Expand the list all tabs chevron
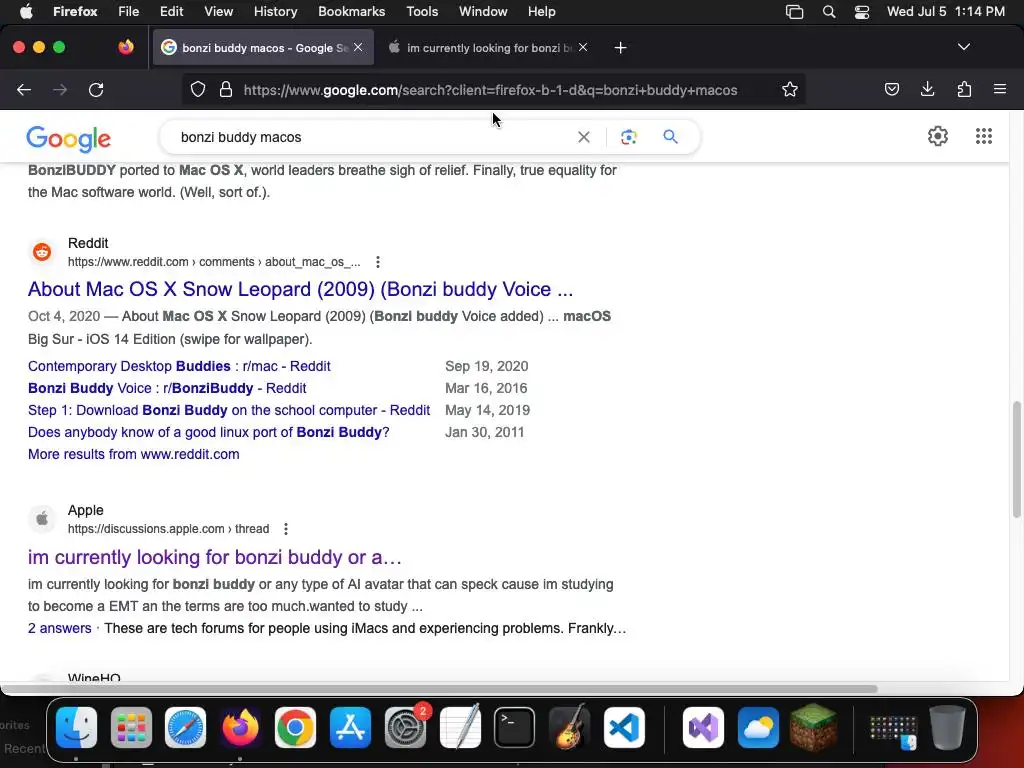 coord(963,47)
